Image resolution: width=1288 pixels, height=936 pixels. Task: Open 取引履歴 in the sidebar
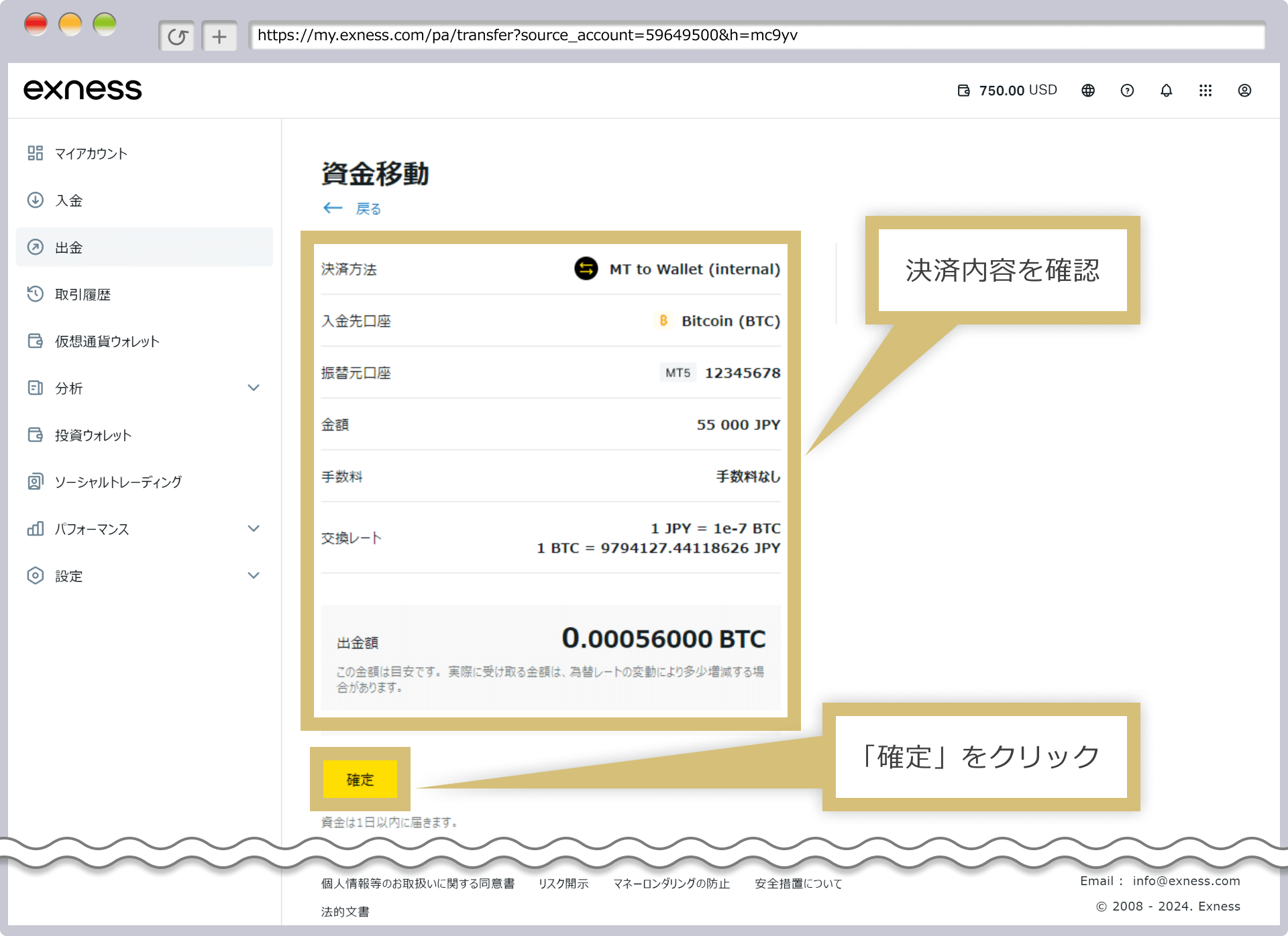pyautogui.click(x=144, y=294)
